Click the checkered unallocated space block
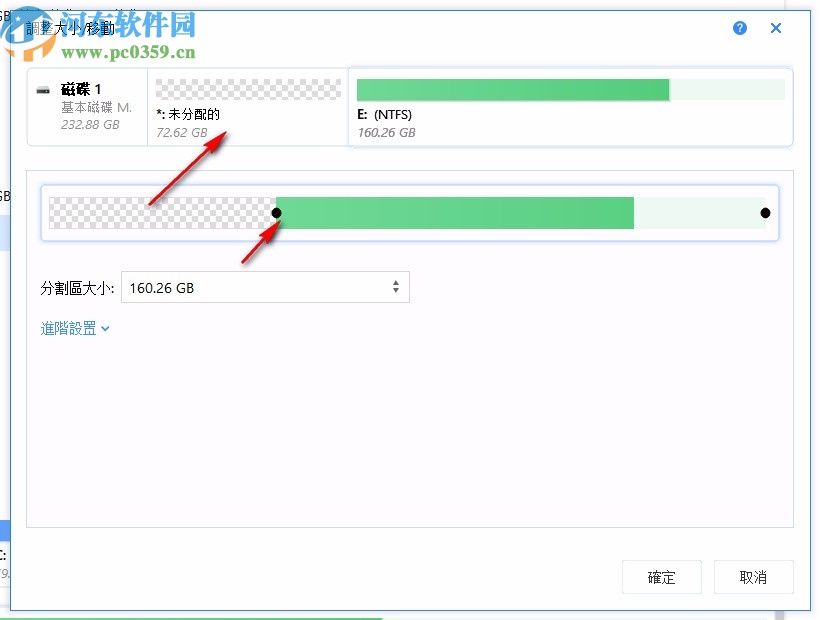 click(247, 88)
